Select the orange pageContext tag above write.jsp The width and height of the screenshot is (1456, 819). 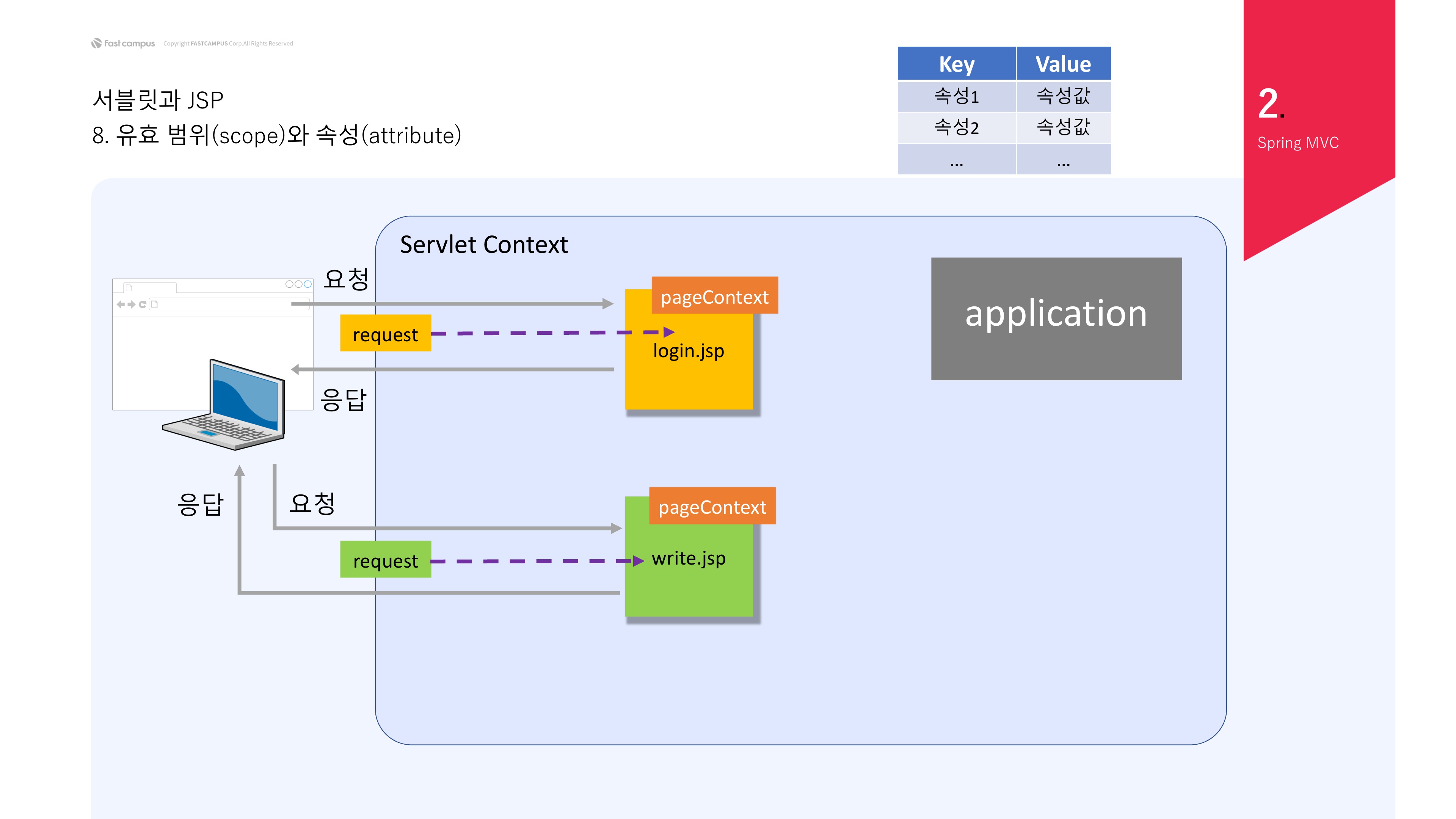click(712, 506)
